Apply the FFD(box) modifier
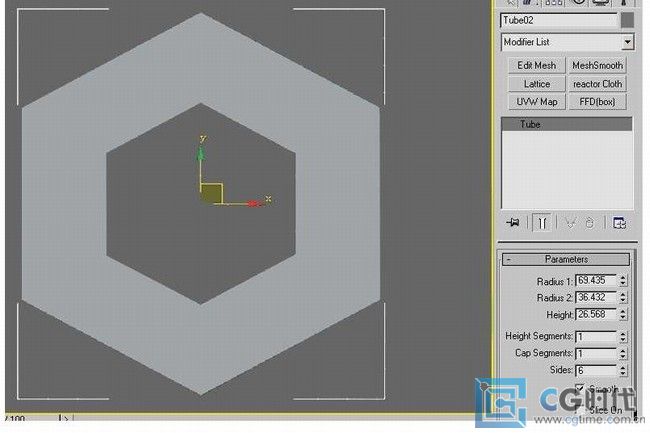 point(597,102)
